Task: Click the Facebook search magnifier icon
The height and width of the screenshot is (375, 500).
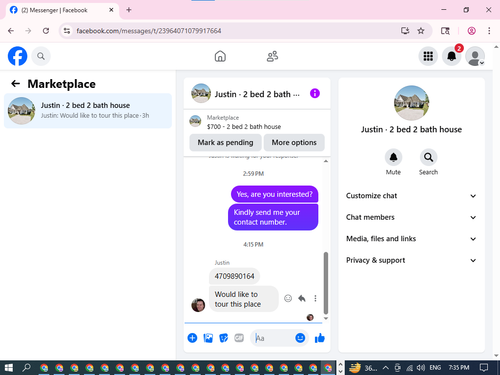Action: (41, 56)
